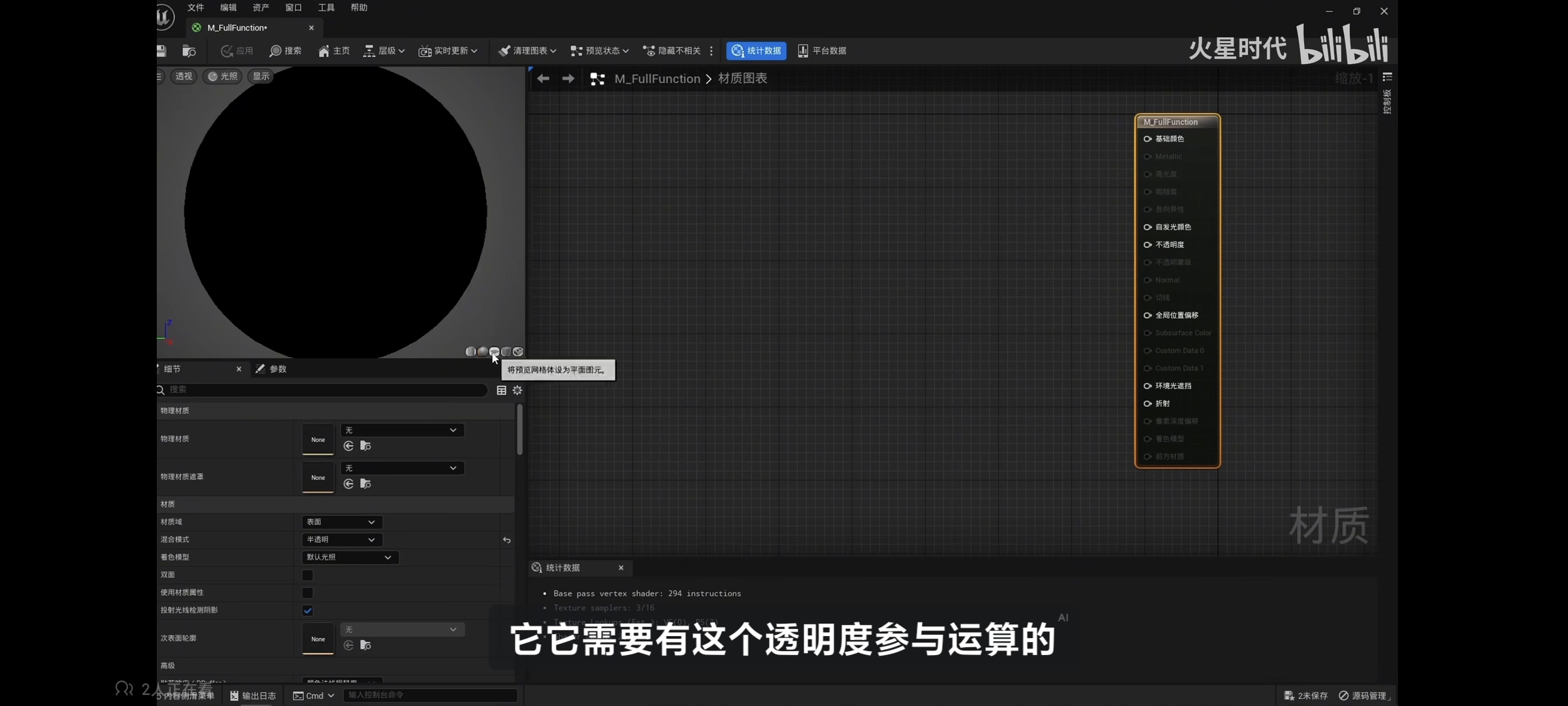Use selected asset for 物理材质遮罩
1568x706 pixels.
(348, 484)
